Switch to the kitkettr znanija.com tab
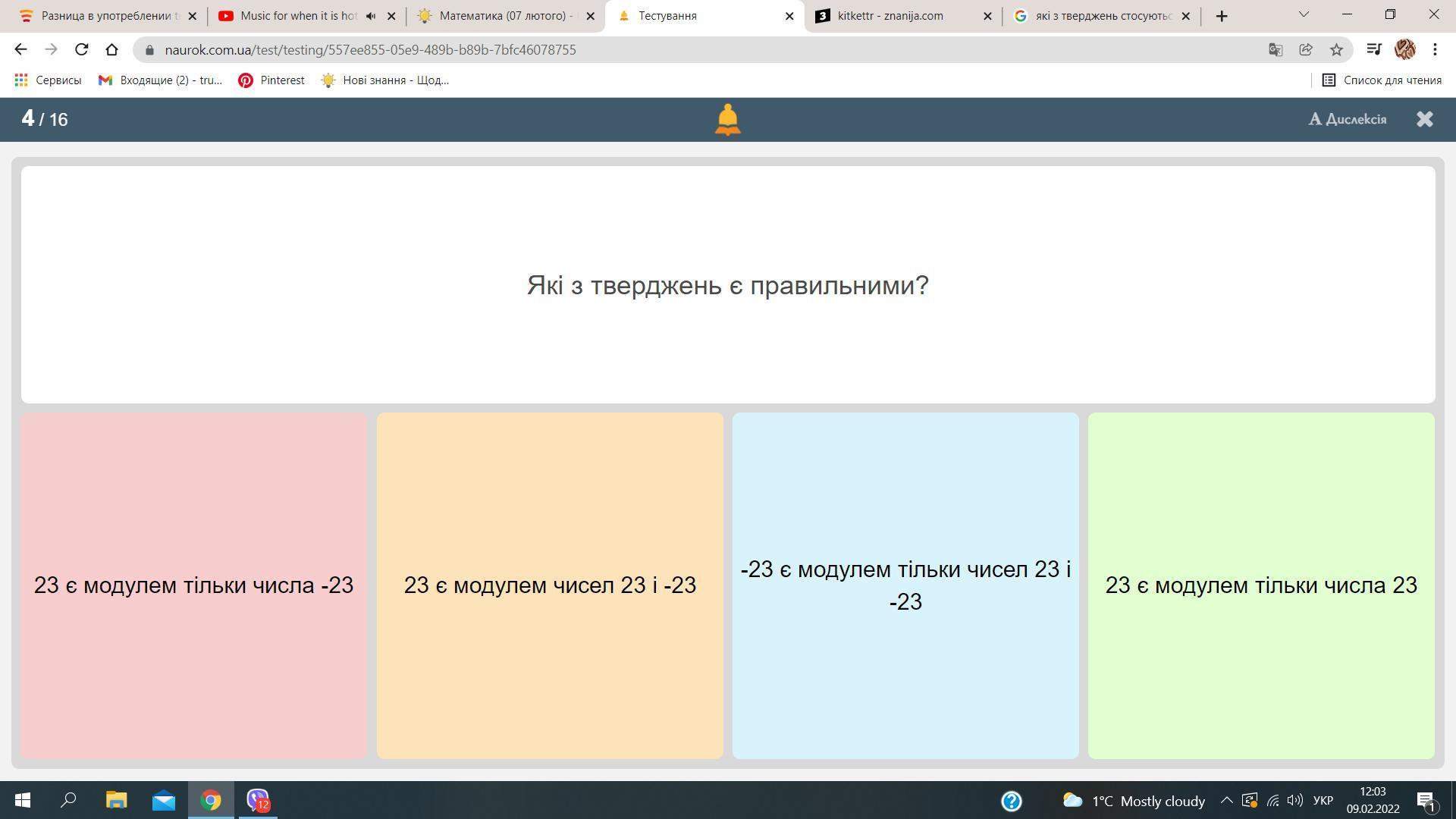Viewport: 1456px width, 819px height. coord(890,15)
